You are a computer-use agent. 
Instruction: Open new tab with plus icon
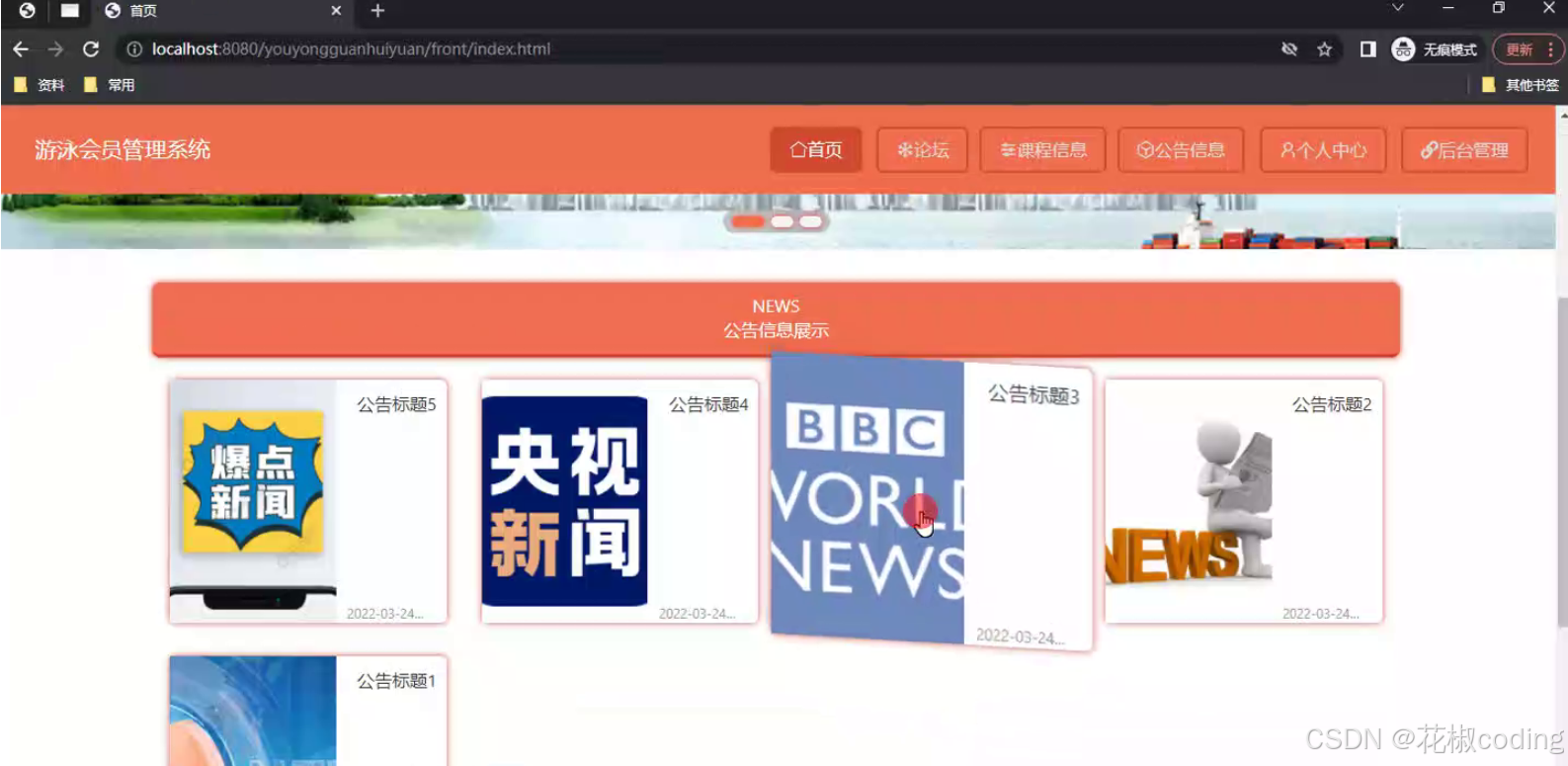click(377, 11)
